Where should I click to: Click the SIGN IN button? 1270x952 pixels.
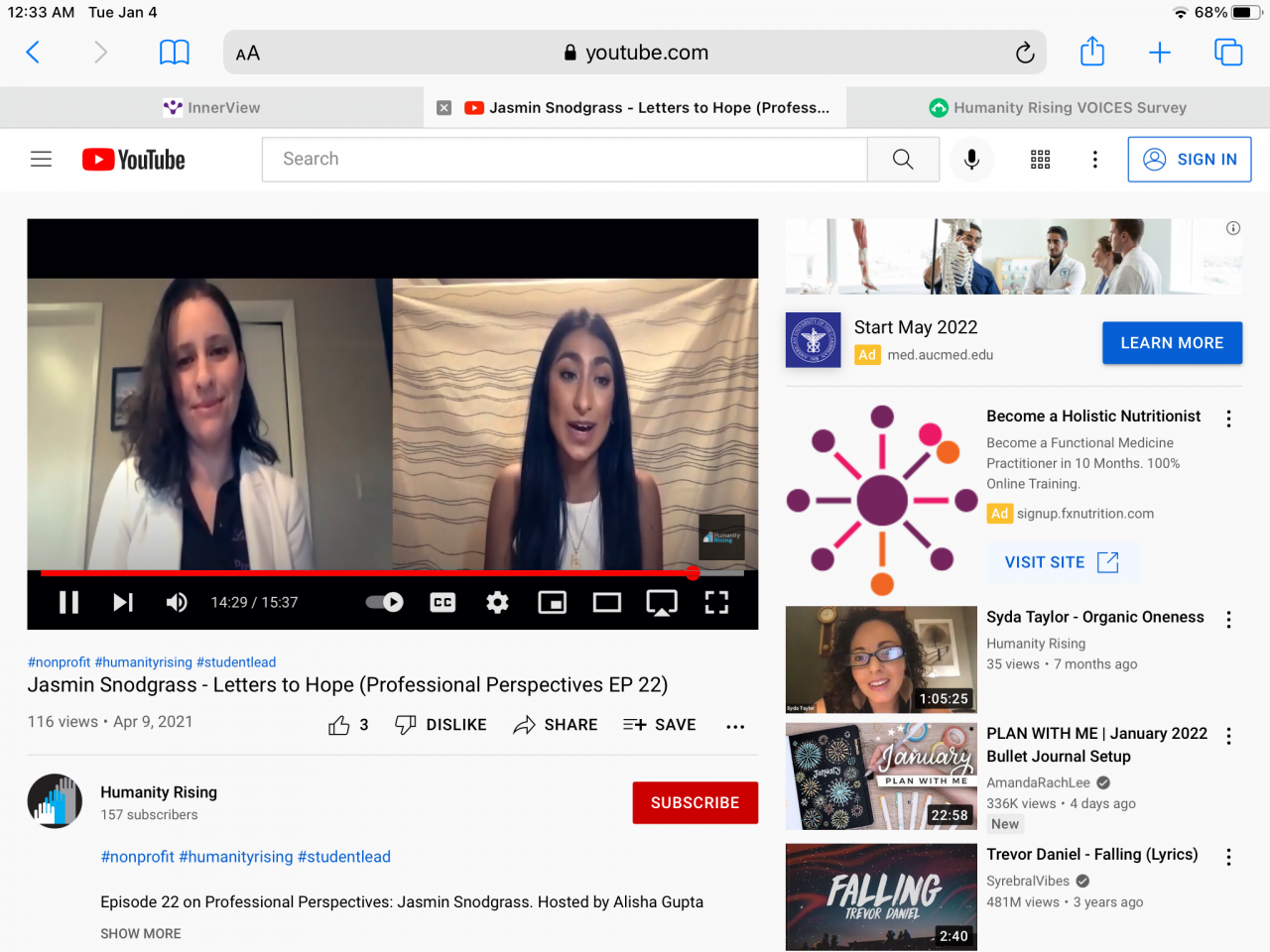click(1190, 159)
